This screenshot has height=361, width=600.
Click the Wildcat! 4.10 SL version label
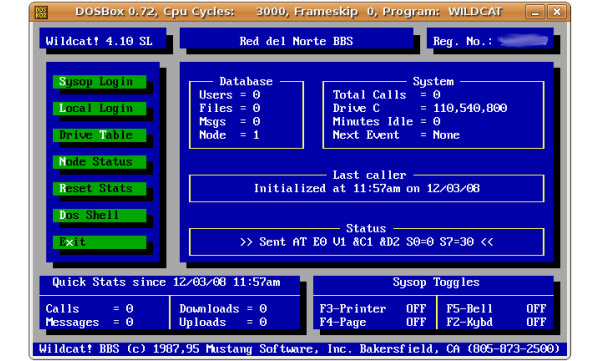click(99, 41)
